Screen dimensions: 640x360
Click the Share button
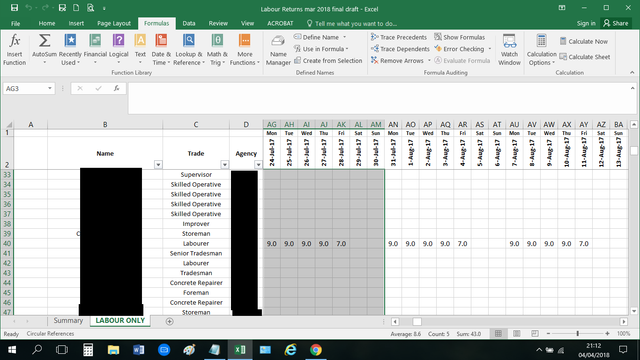click(x=616, y=23)
